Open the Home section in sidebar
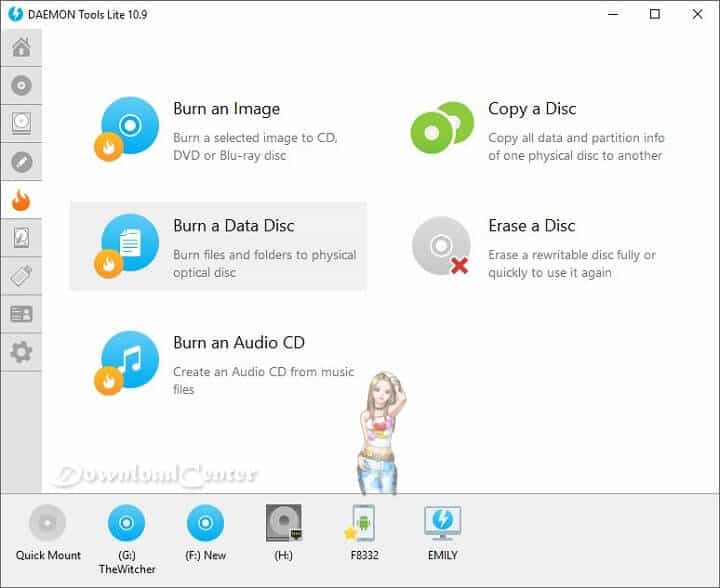This screenshot has height=588, width=720. click(x=21, y=47)
